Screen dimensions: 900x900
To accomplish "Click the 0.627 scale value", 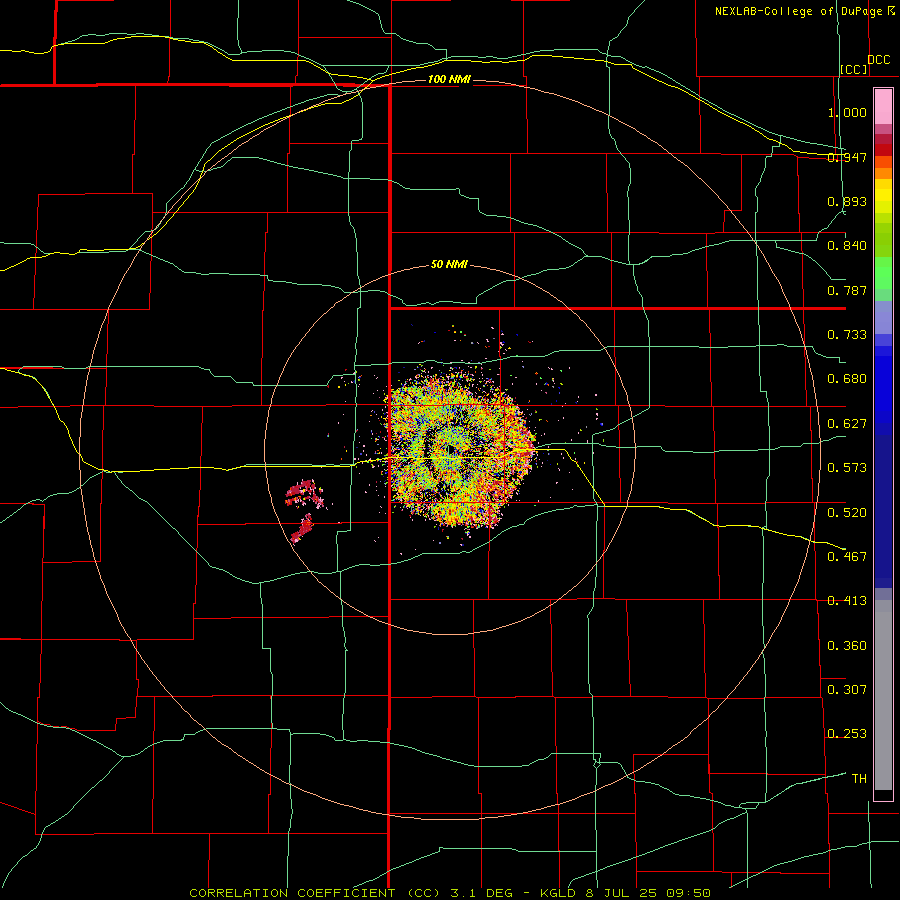I will click(x=847, y=424).
